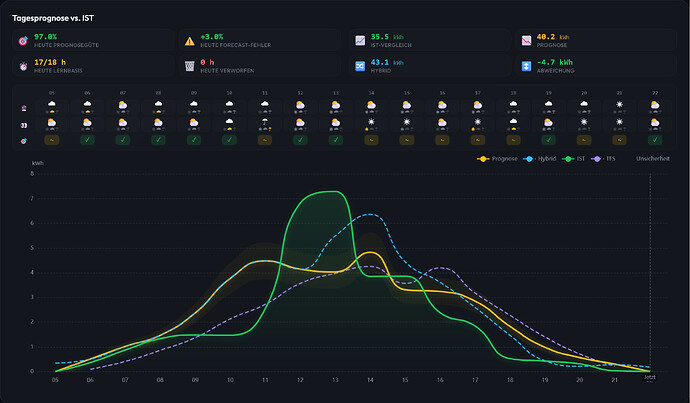Click the lower sun icon for hour 20
Image resolution: width=690 pixels, height=403 pixels.
coord(584,121)
